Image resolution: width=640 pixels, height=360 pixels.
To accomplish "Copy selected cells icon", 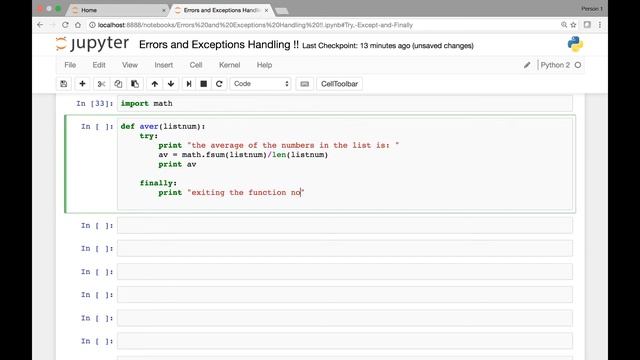I will point(118,84).
